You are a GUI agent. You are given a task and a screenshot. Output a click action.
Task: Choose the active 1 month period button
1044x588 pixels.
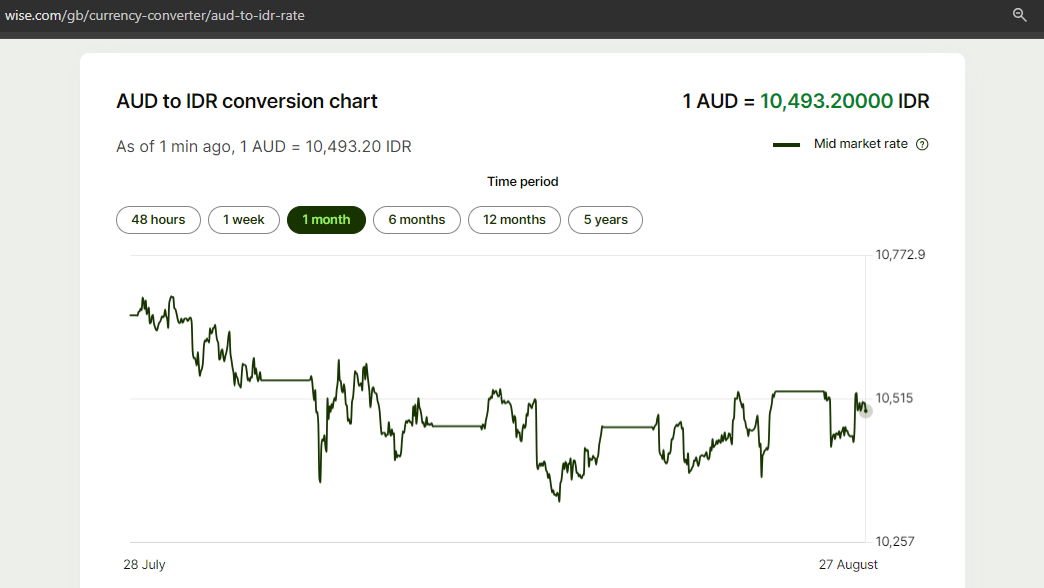click(326, 220)
